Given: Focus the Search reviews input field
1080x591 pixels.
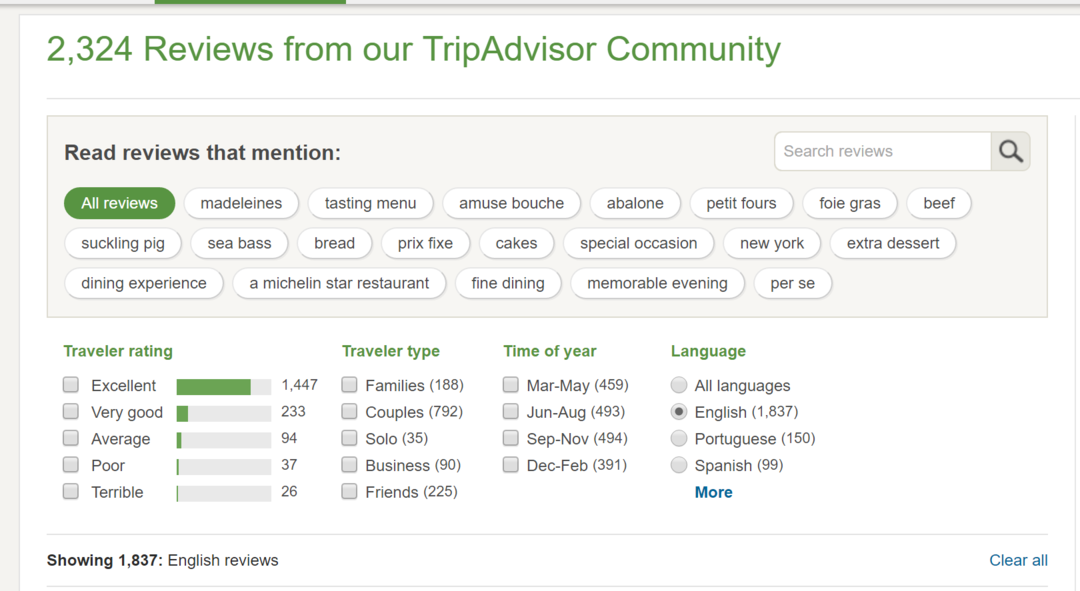Looking at the screenshot, I should [883, 151].
